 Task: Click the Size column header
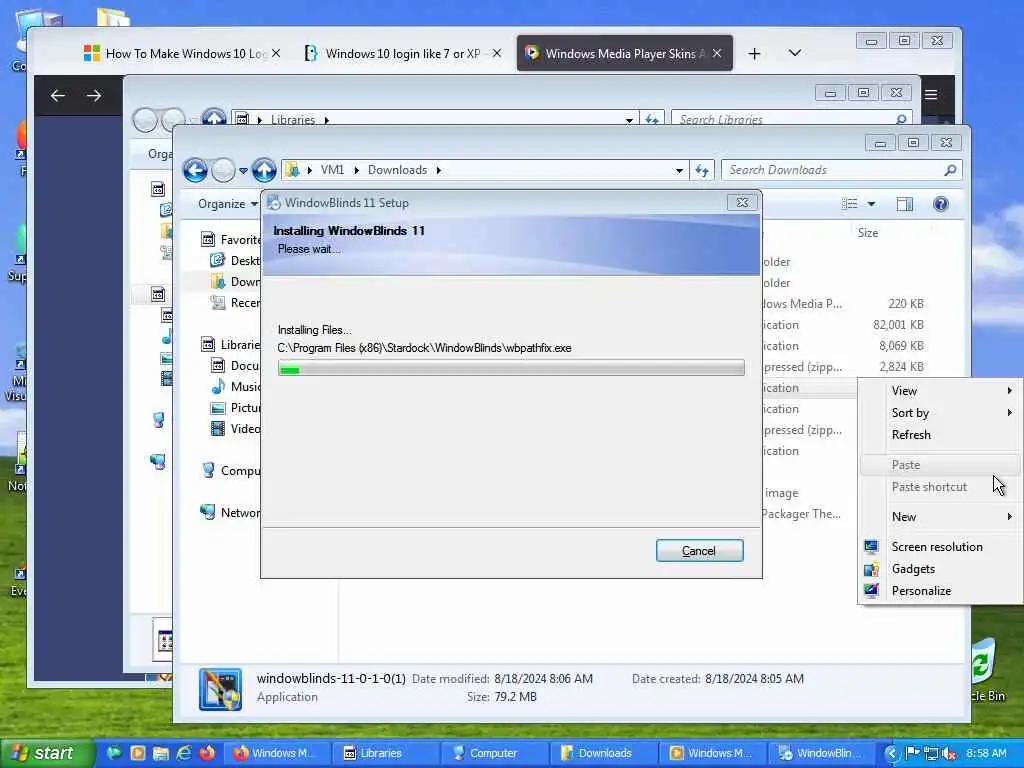coord(868,232)
